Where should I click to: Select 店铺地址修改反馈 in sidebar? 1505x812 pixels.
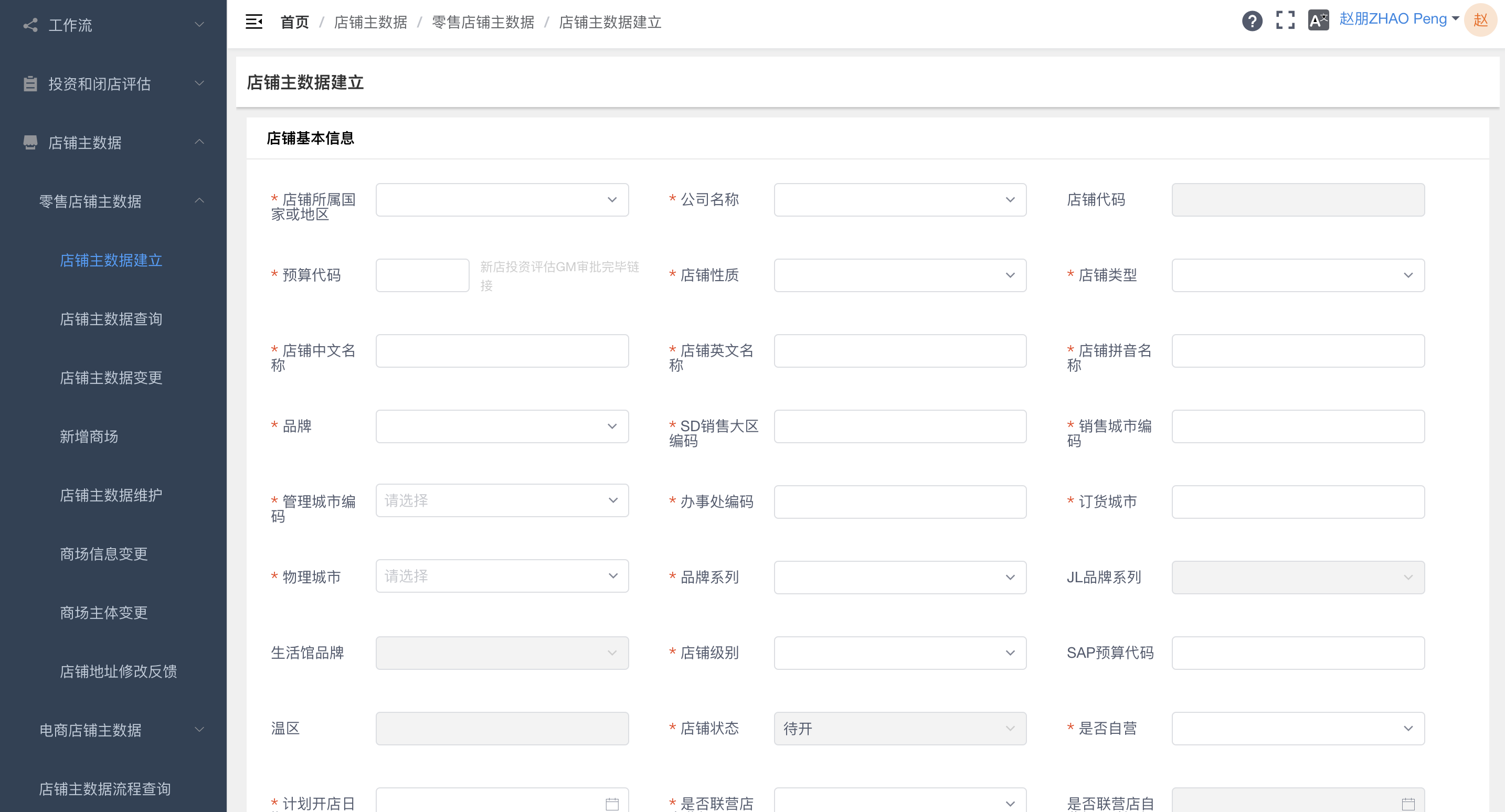tap(119, 671)
